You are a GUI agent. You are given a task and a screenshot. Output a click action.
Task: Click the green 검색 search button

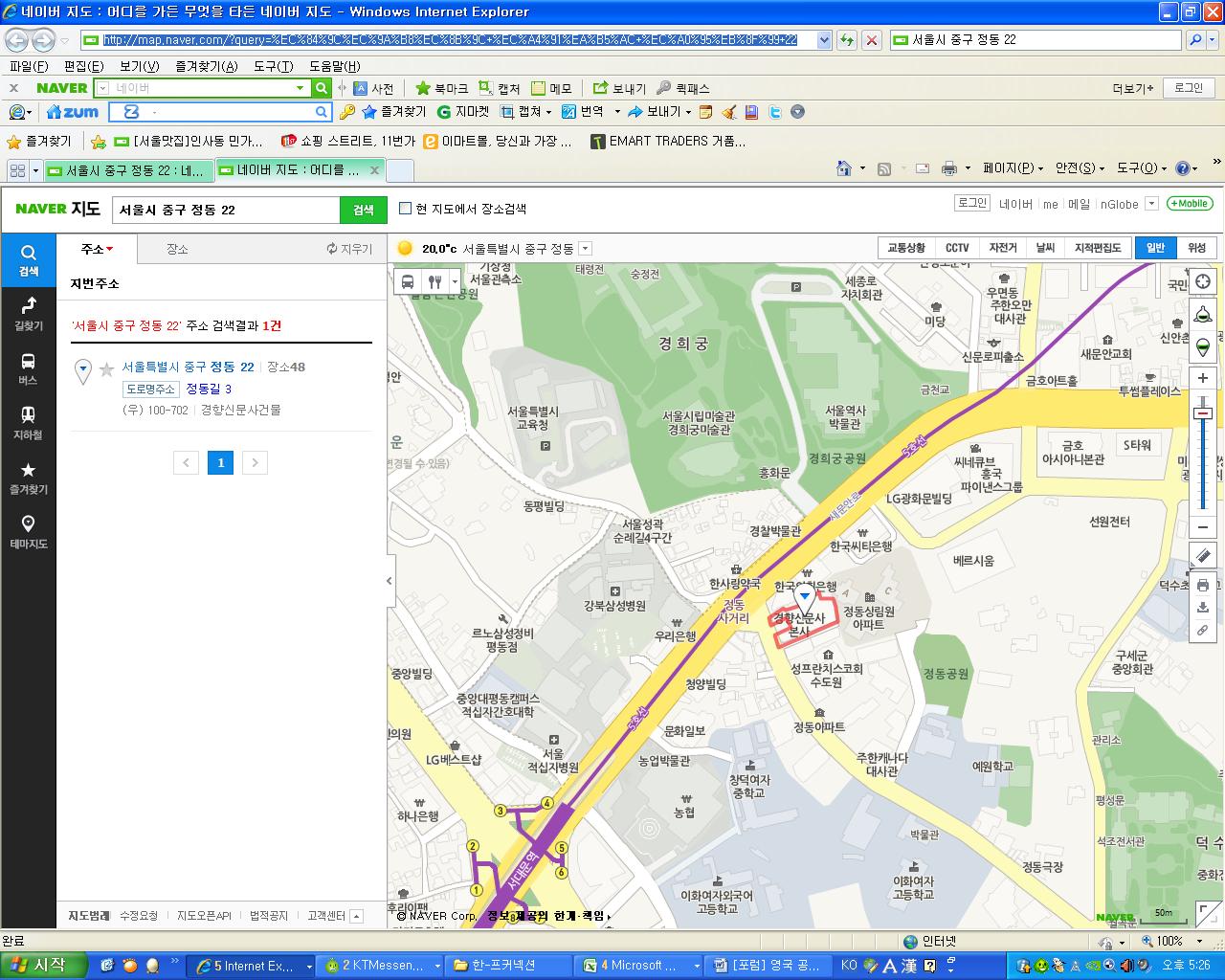[x=364, y=210]
